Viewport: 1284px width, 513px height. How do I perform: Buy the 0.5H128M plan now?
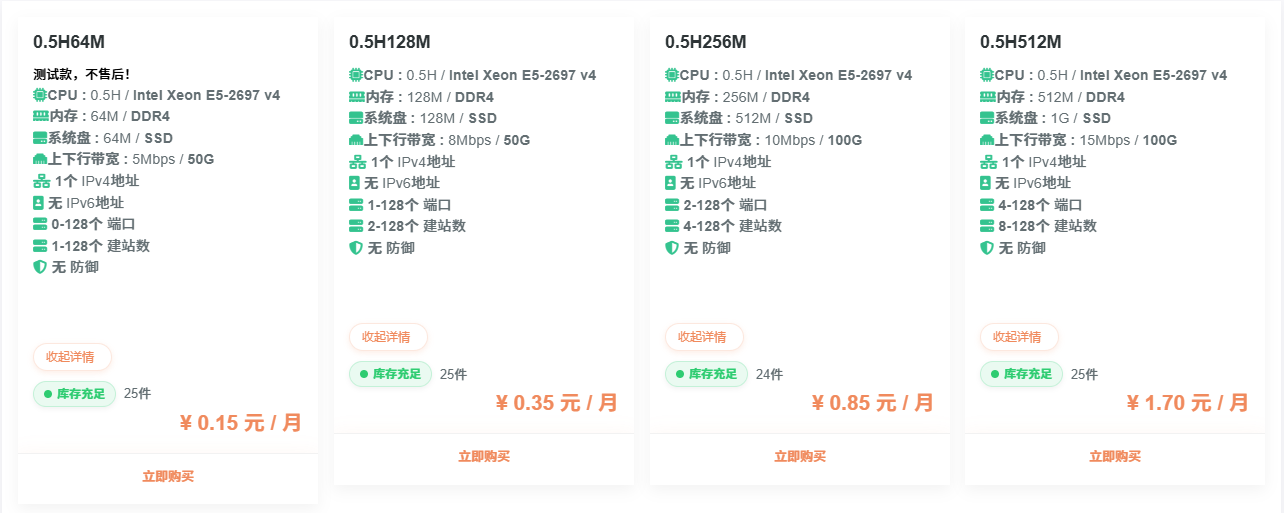coord(484,456)
